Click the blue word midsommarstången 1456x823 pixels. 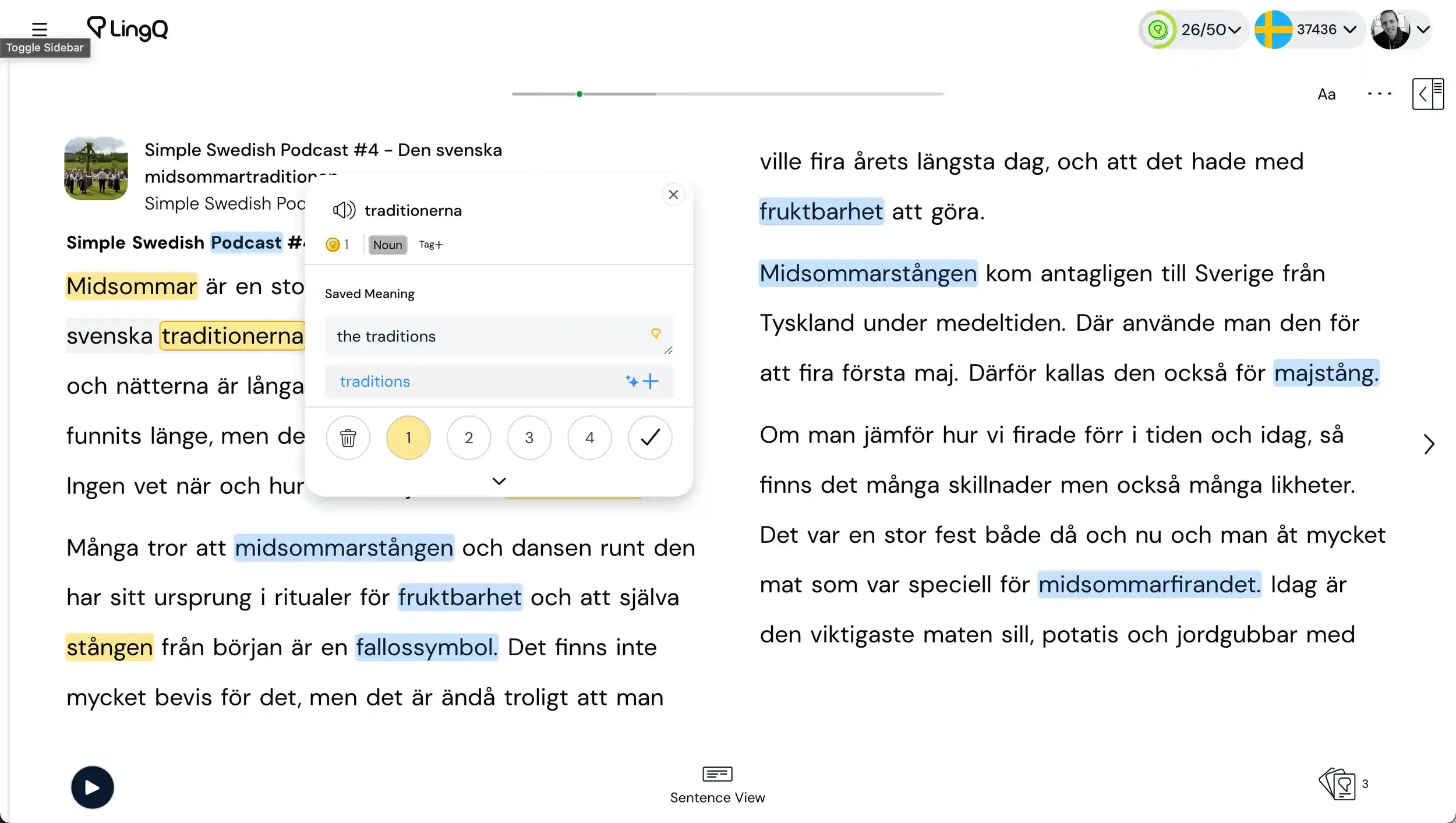[x=344, y=548]
